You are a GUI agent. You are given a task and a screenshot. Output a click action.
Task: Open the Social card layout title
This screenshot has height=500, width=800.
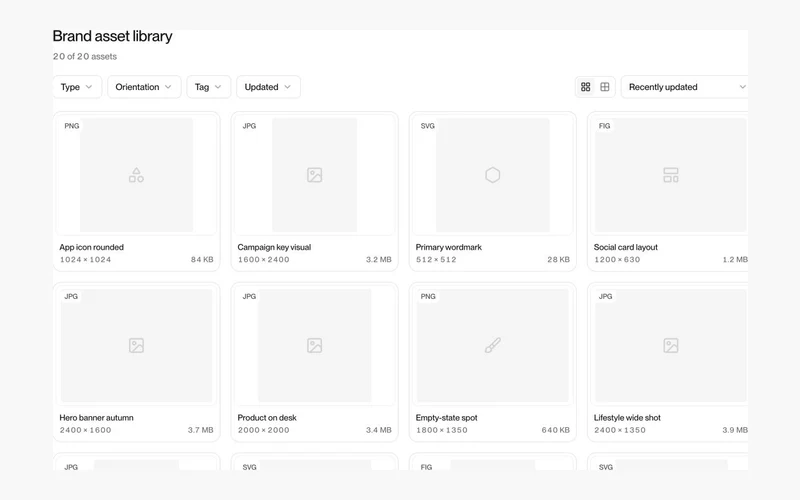626,247
